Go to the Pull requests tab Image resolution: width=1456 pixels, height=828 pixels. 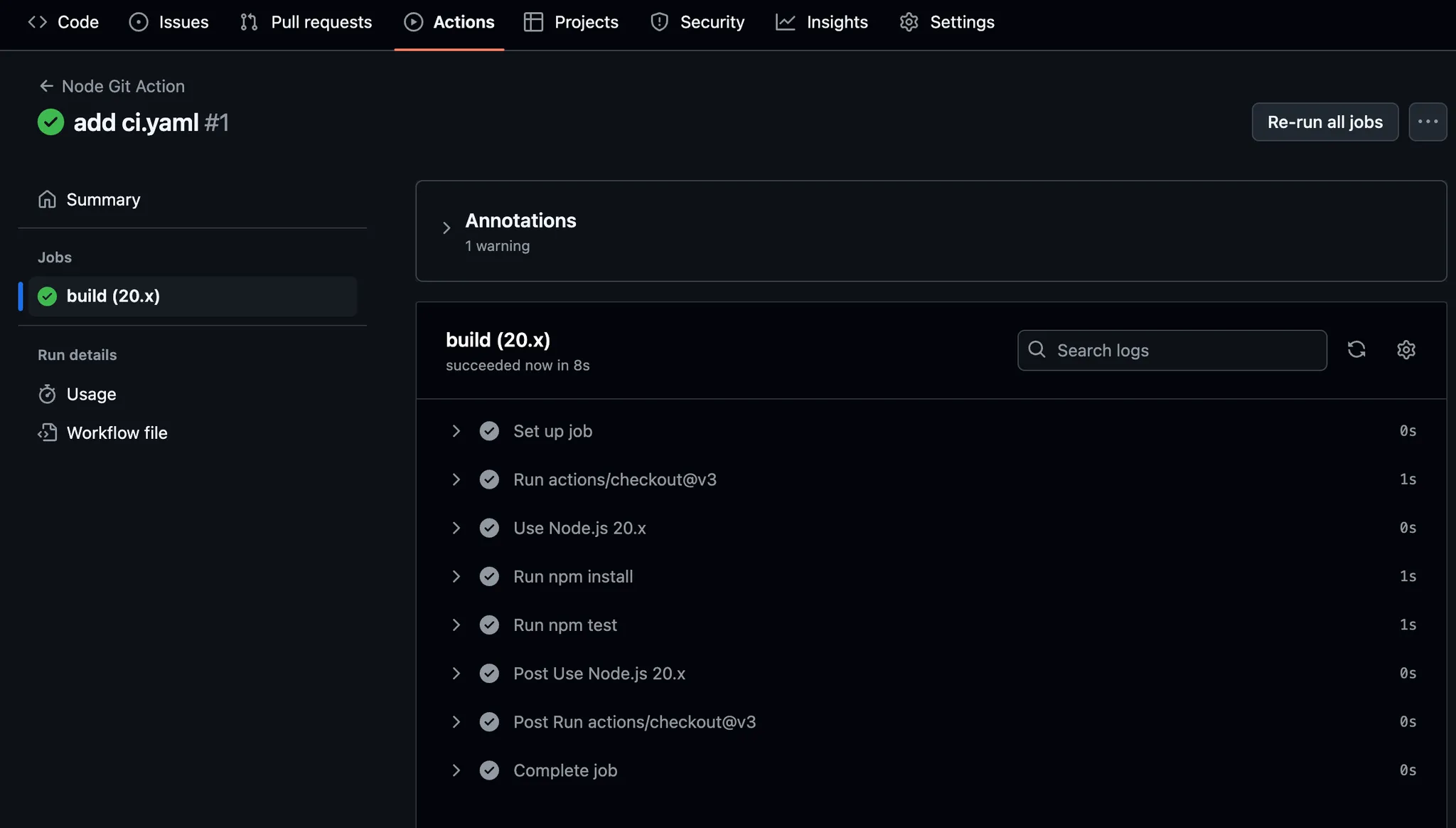point(306,22)
